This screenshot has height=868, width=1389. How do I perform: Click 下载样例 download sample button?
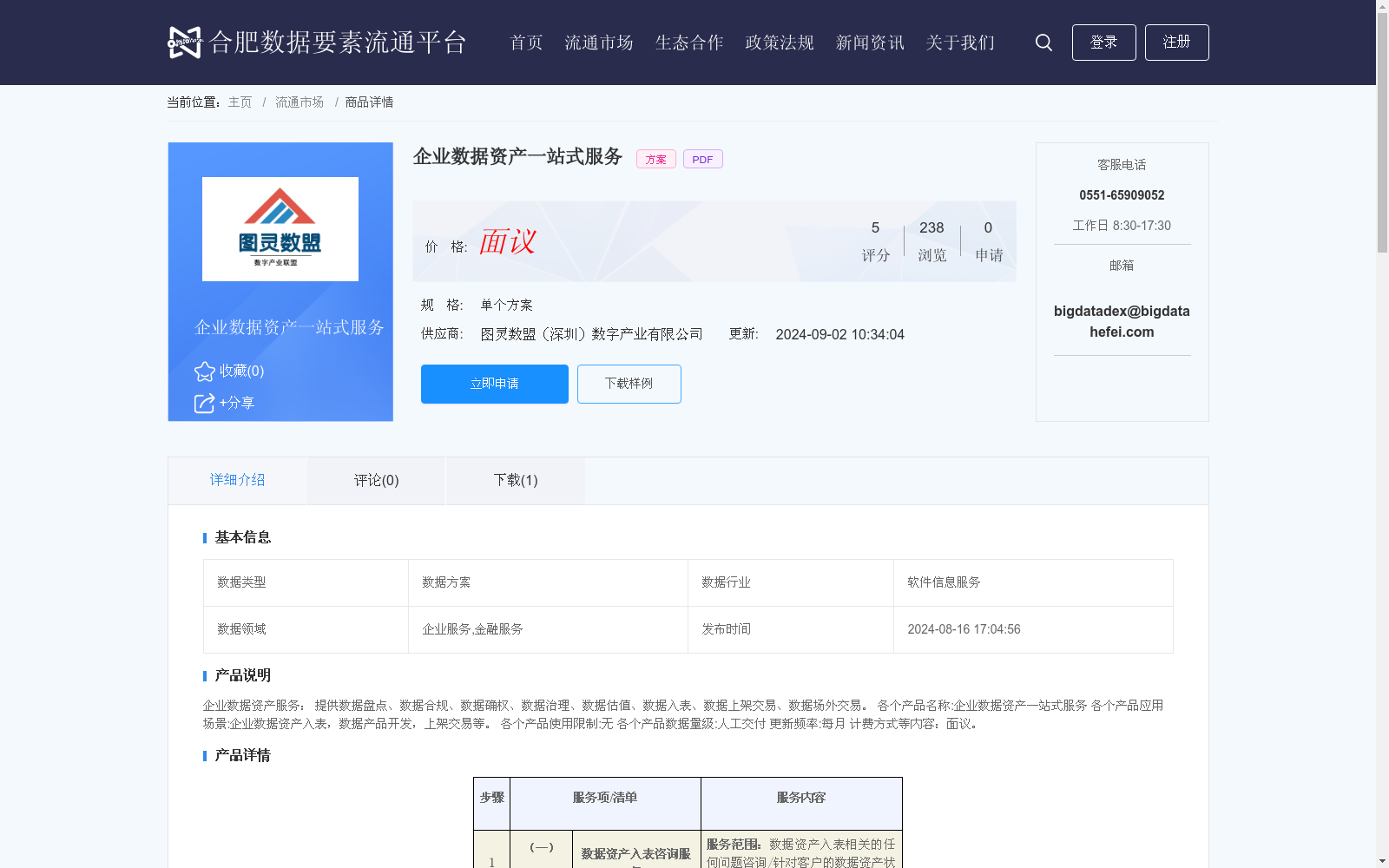629,384
